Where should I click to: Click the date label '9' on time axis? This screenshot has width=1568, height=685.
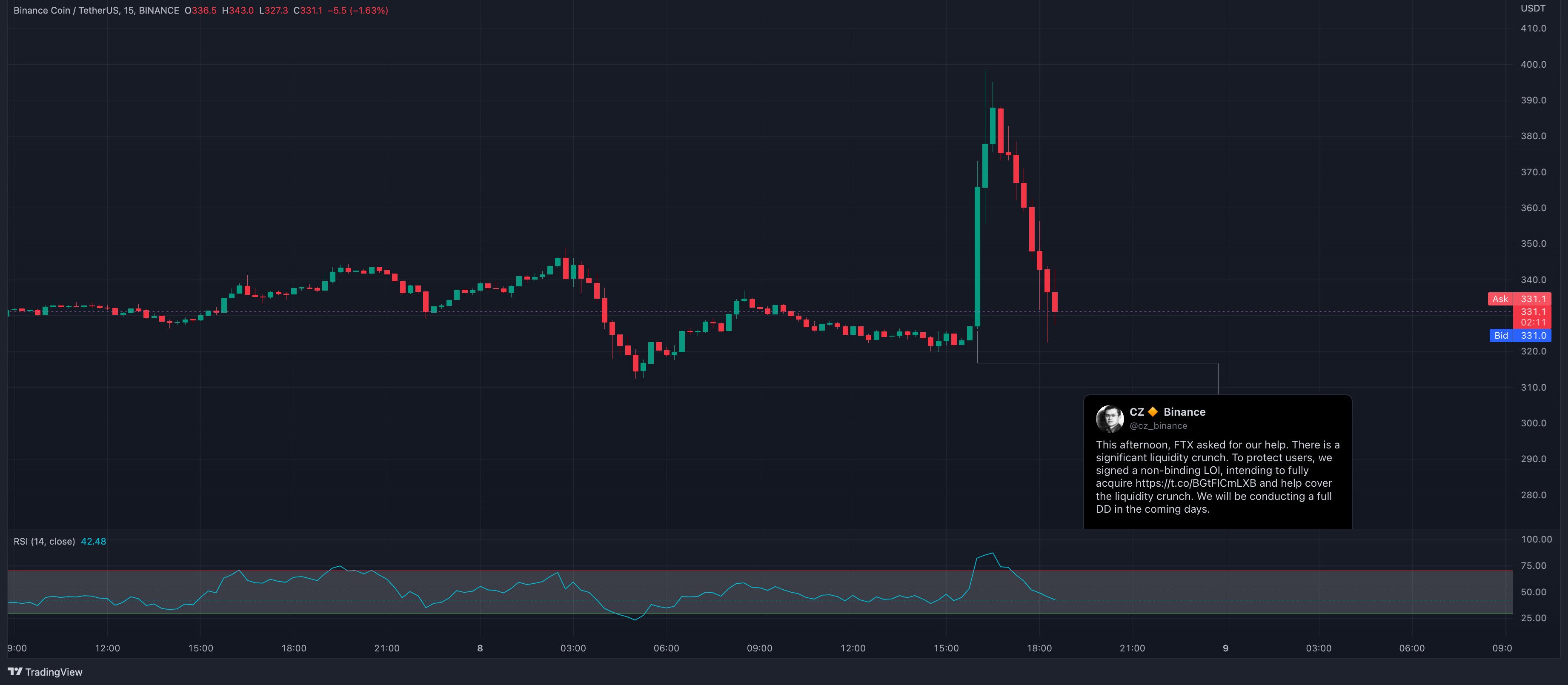coord(1225,648)
